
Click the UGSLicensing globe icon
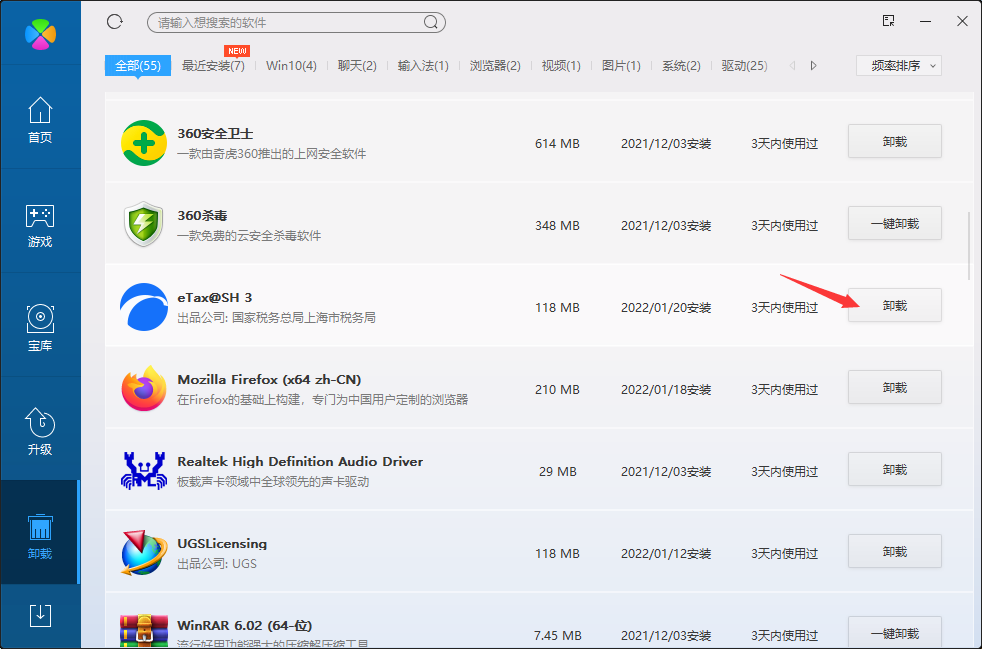click(x=144, y=553)
